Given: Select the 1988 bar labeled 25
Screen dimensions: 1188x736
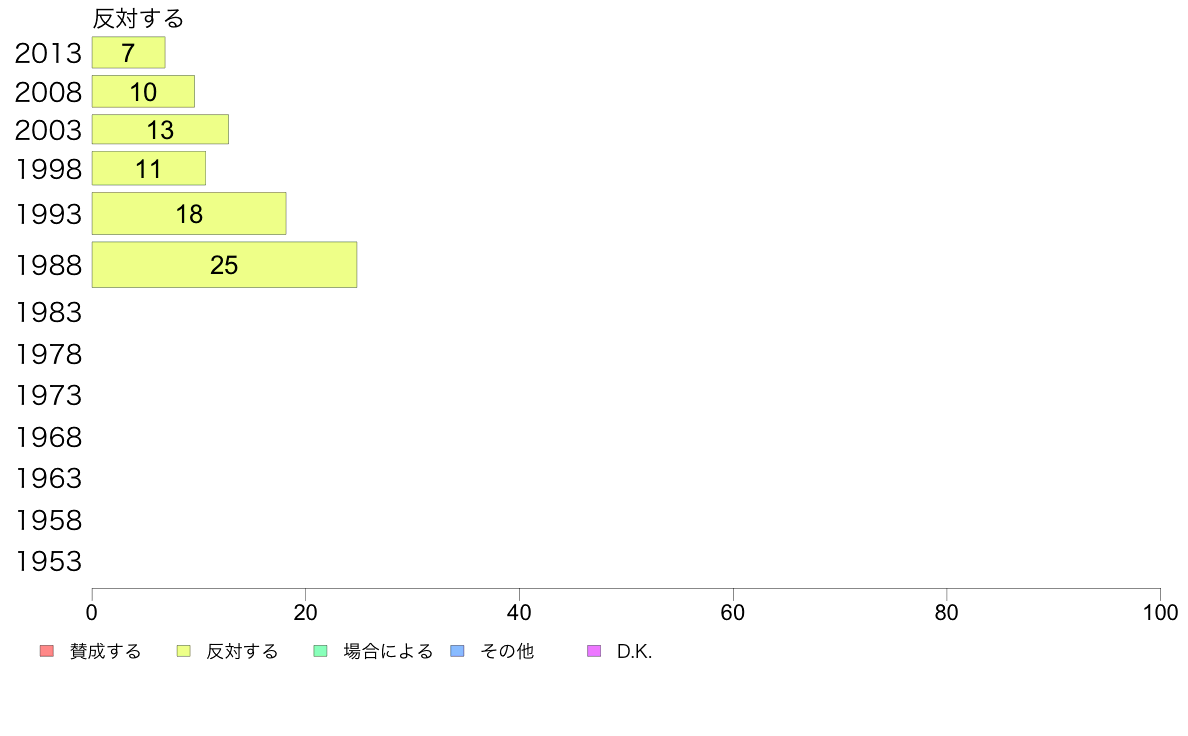Looking at the screenshot, I should [x=224, y=265].
